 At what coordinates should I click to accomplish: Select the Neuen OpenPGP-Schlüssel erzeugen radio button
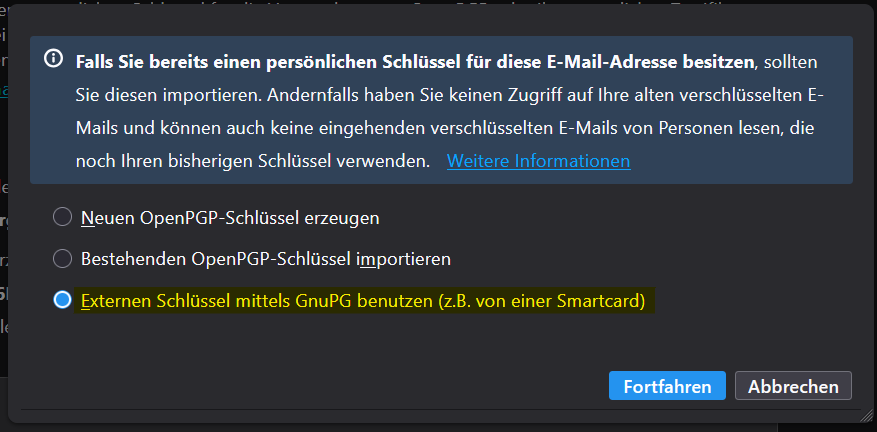pos(63,217)
